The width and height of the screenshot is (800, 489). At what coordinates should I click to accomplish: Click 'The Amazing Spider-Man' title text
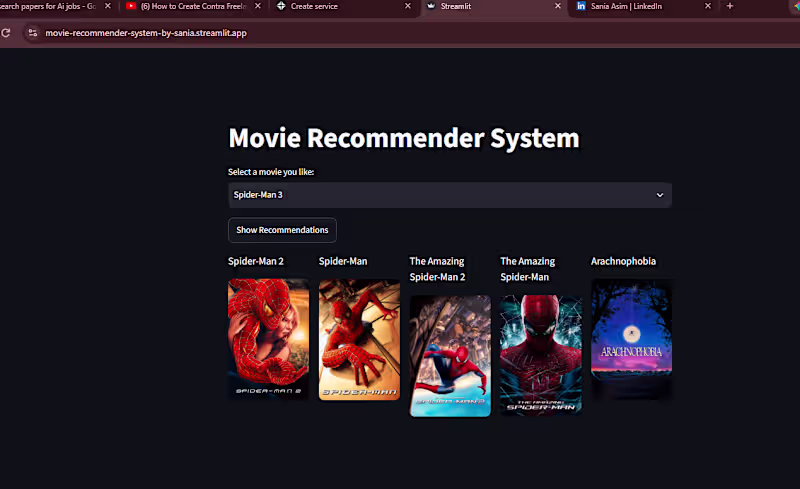[528, 269]
